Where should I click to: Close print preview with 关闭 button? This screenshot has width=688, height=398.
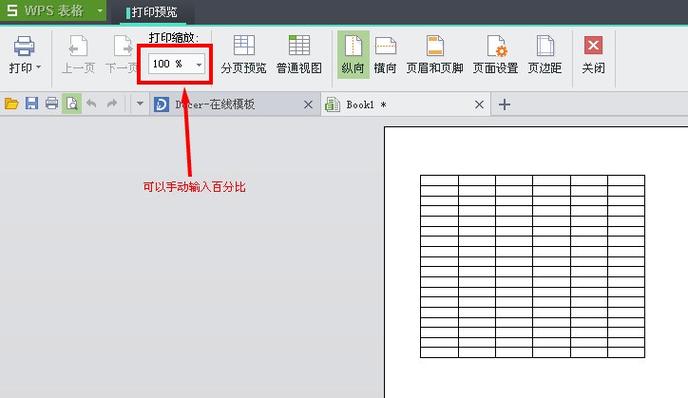pos(593,55)
